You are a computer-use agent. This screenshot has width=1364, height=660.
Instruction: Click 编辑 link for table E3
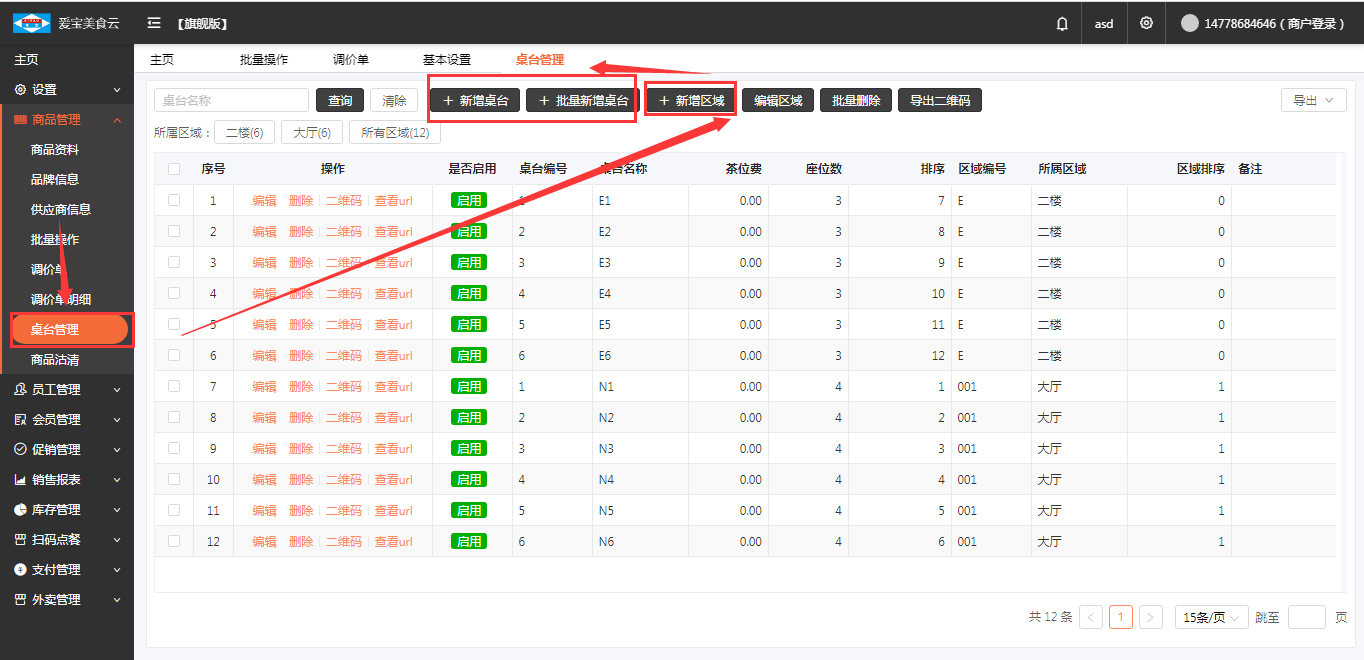264,263
